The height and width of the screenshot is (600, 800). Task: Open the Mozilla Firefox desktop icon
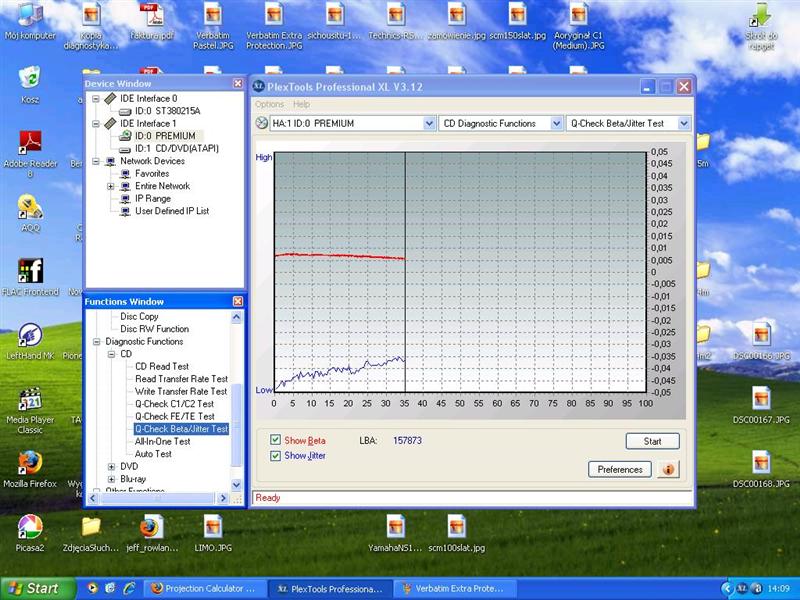tap(30, 463)
